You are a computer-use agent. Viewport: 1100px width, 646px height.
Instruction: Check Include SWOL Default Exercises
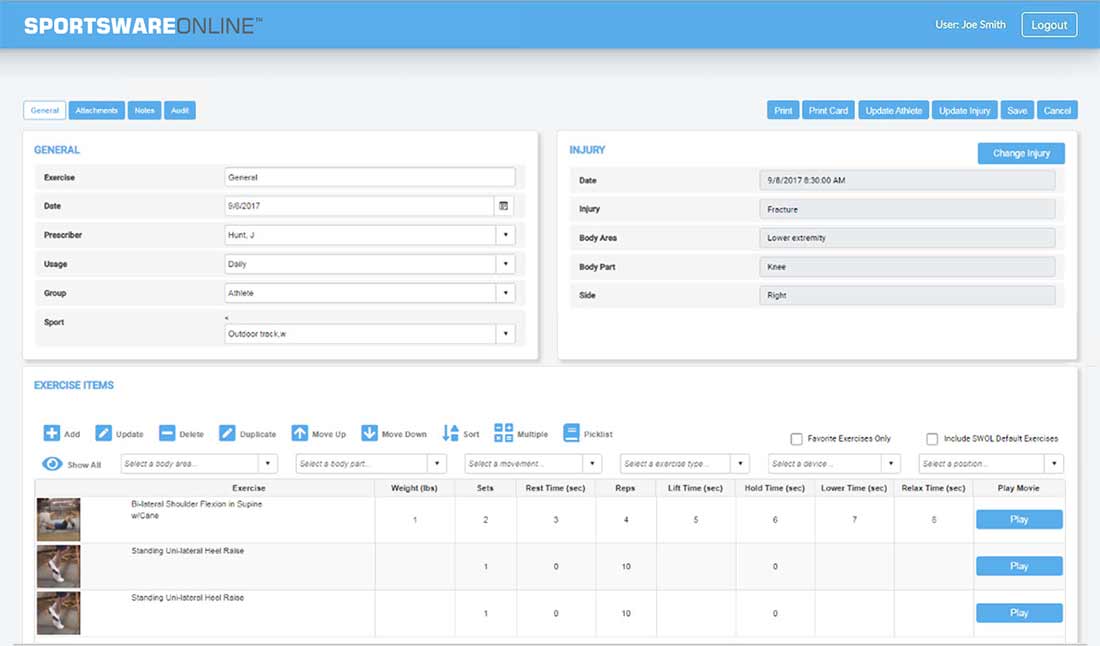[932, 439]
